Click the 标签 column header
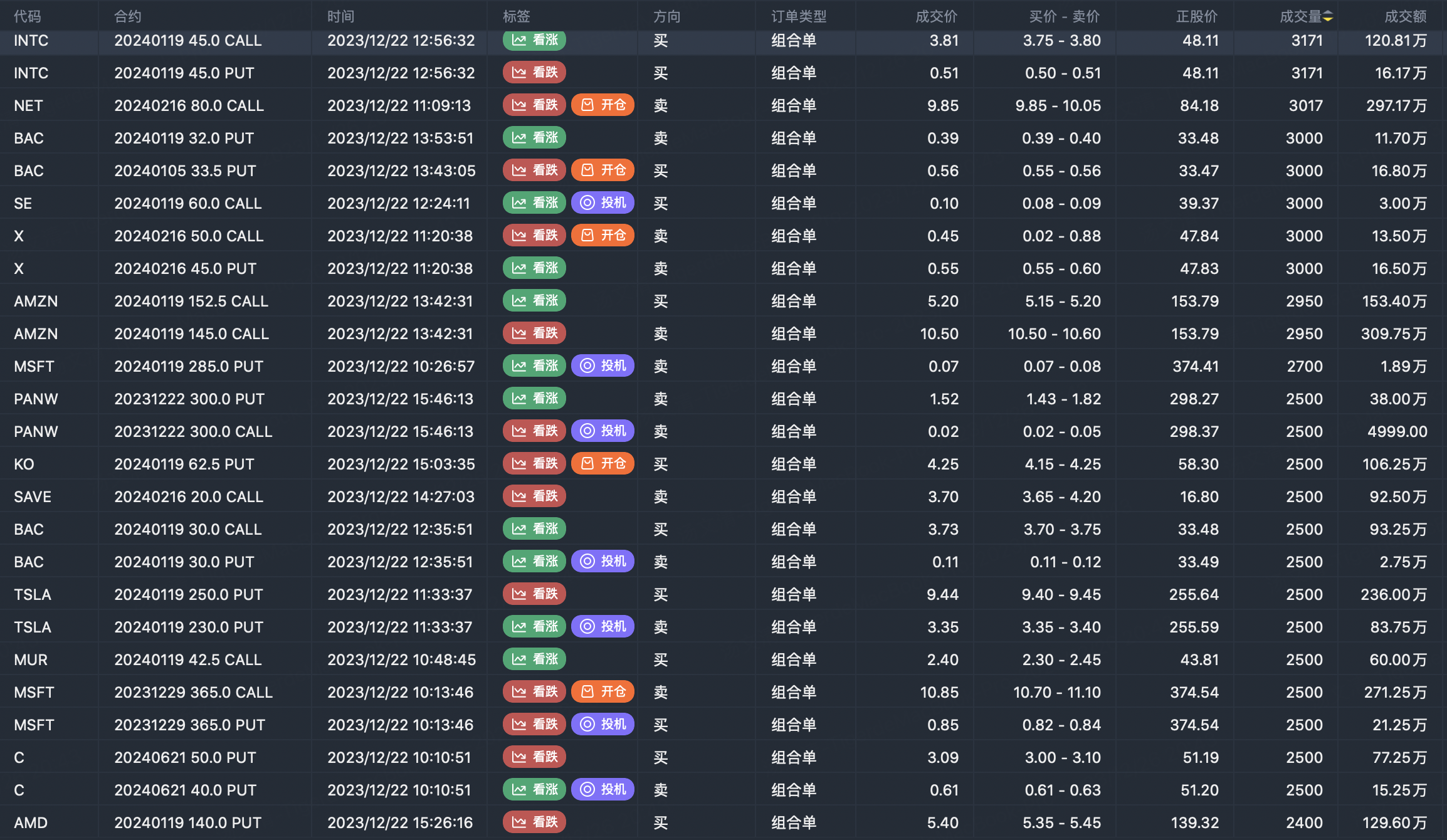This screenshot has height=840, width=1447. (x=516, y=16)
